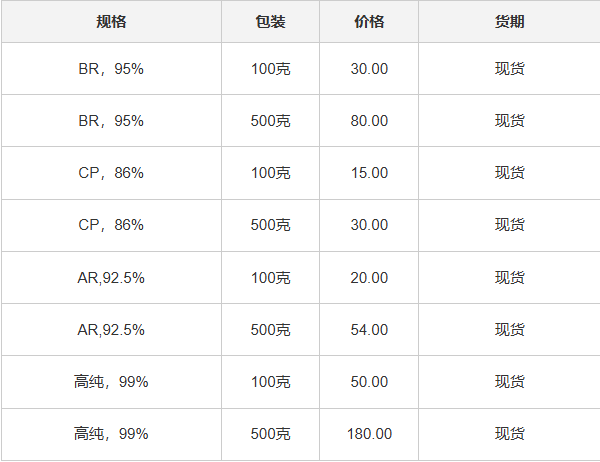
Task: Click the 15.00 price cell
Action: pyautogui.click(x=369, y=173)
